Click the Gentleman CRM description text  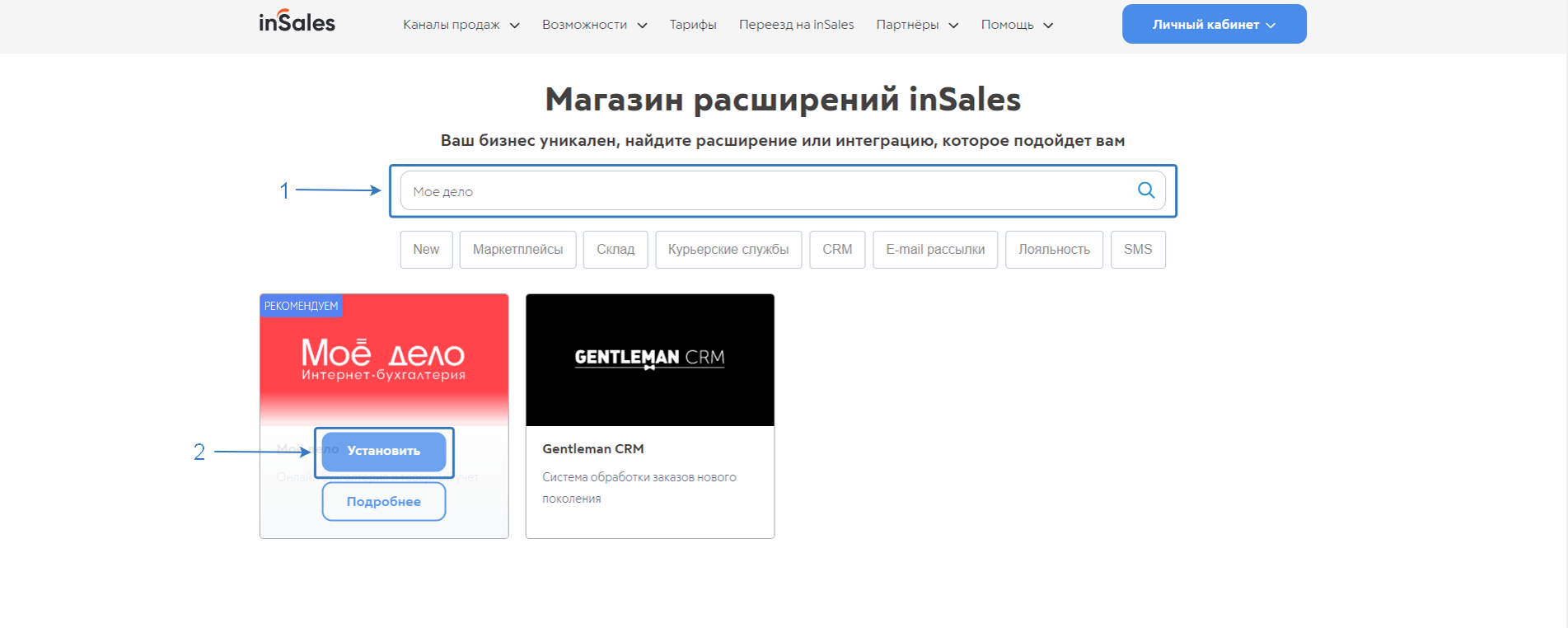(x=639, y=488)
